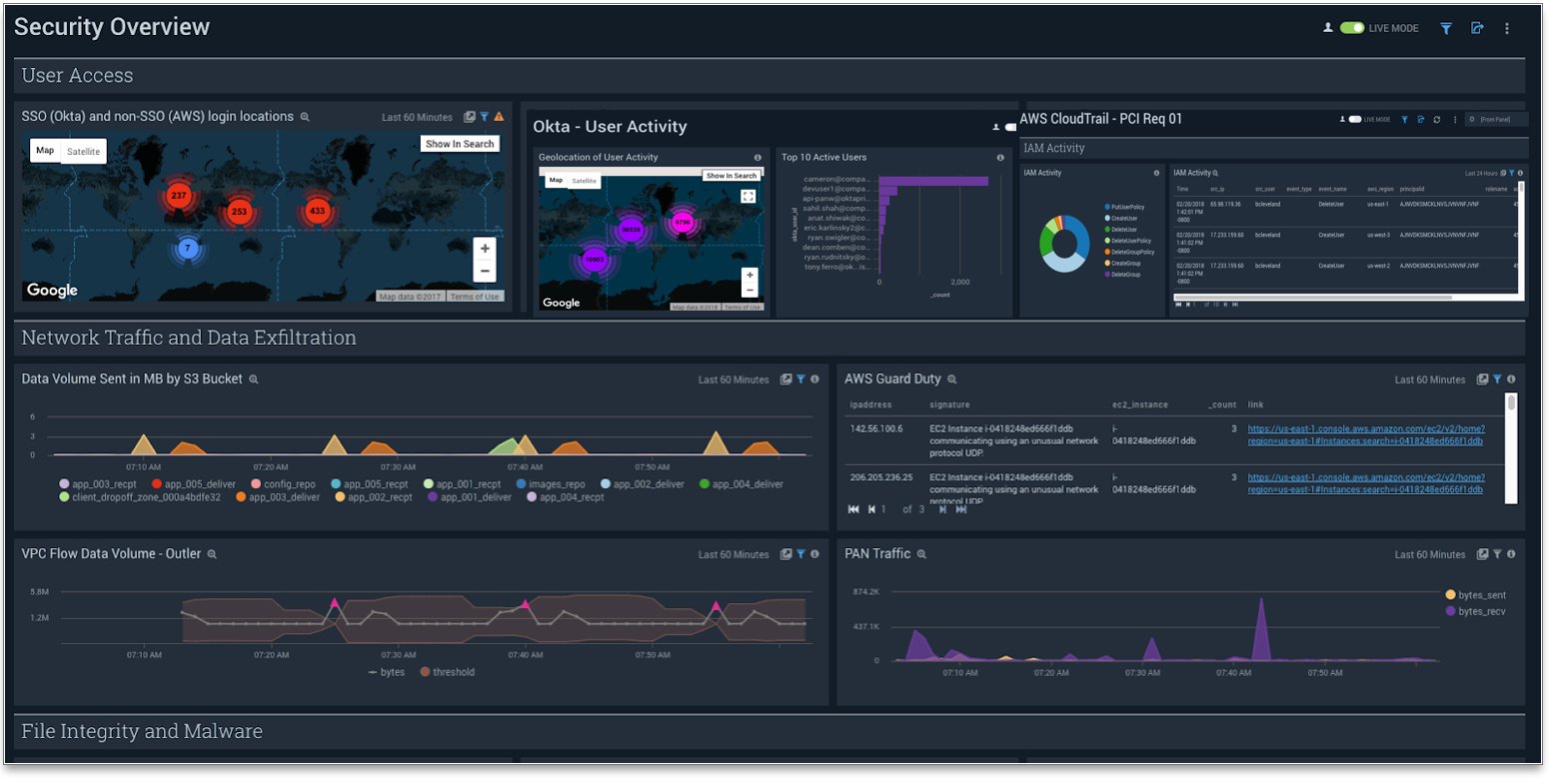Switch Okta geolocation map to Map view
Screen dimensions: 1558x784
[556, 181]
